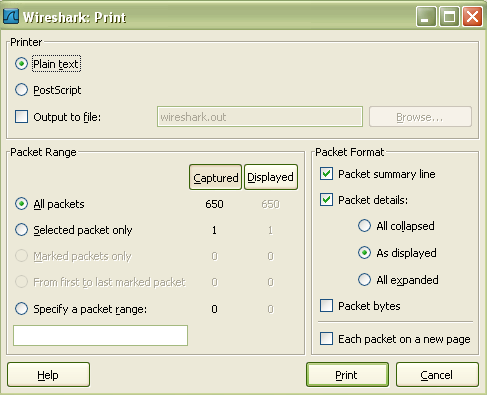Minimize the Wireshark Print dialog
Image resolution: width=487 pixels, height=395 pixels.
tap(426, 16)
